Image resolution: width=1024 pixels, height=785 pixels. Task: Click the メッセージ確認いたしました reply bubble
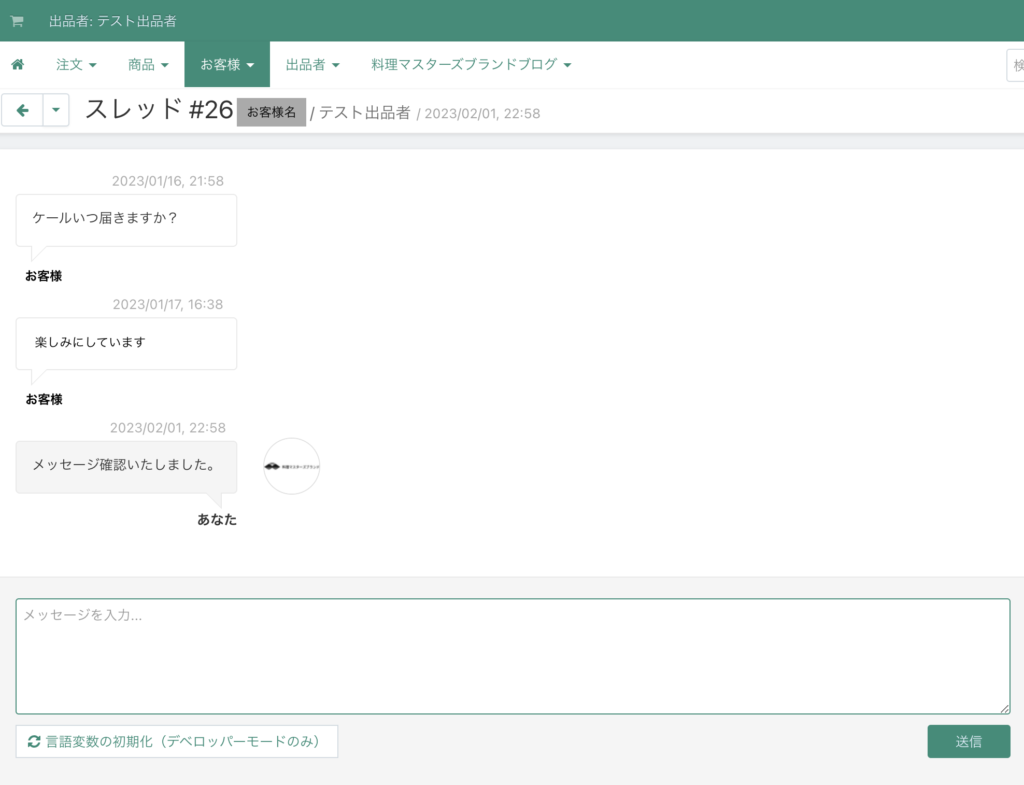[126, 466]
